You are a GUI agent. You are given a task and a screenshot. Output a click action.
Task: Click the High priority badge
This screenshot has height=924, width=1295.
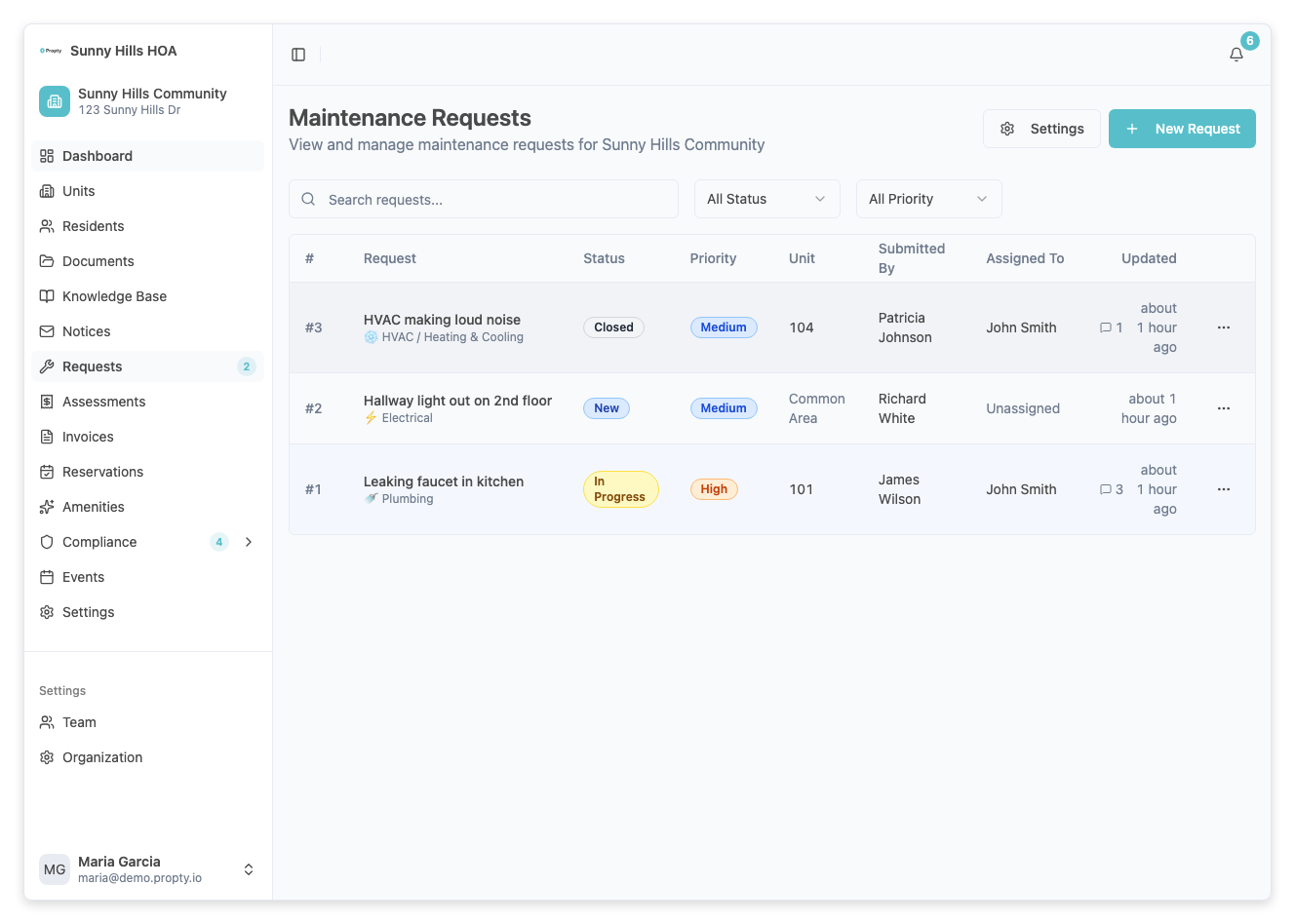click(x=714, y=488)
